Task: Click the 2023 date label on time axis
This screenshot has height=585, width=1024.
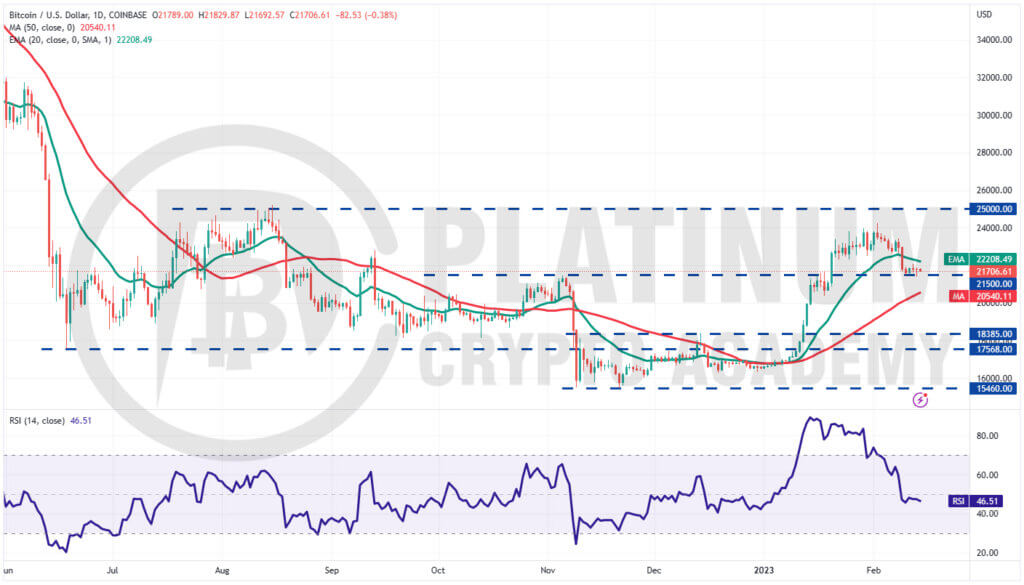Action: [764, 570]
